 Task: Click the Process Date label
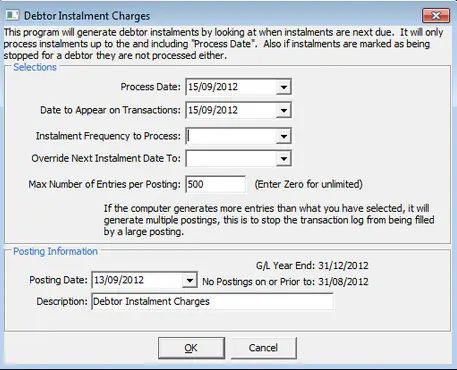(x=150, y=87)
